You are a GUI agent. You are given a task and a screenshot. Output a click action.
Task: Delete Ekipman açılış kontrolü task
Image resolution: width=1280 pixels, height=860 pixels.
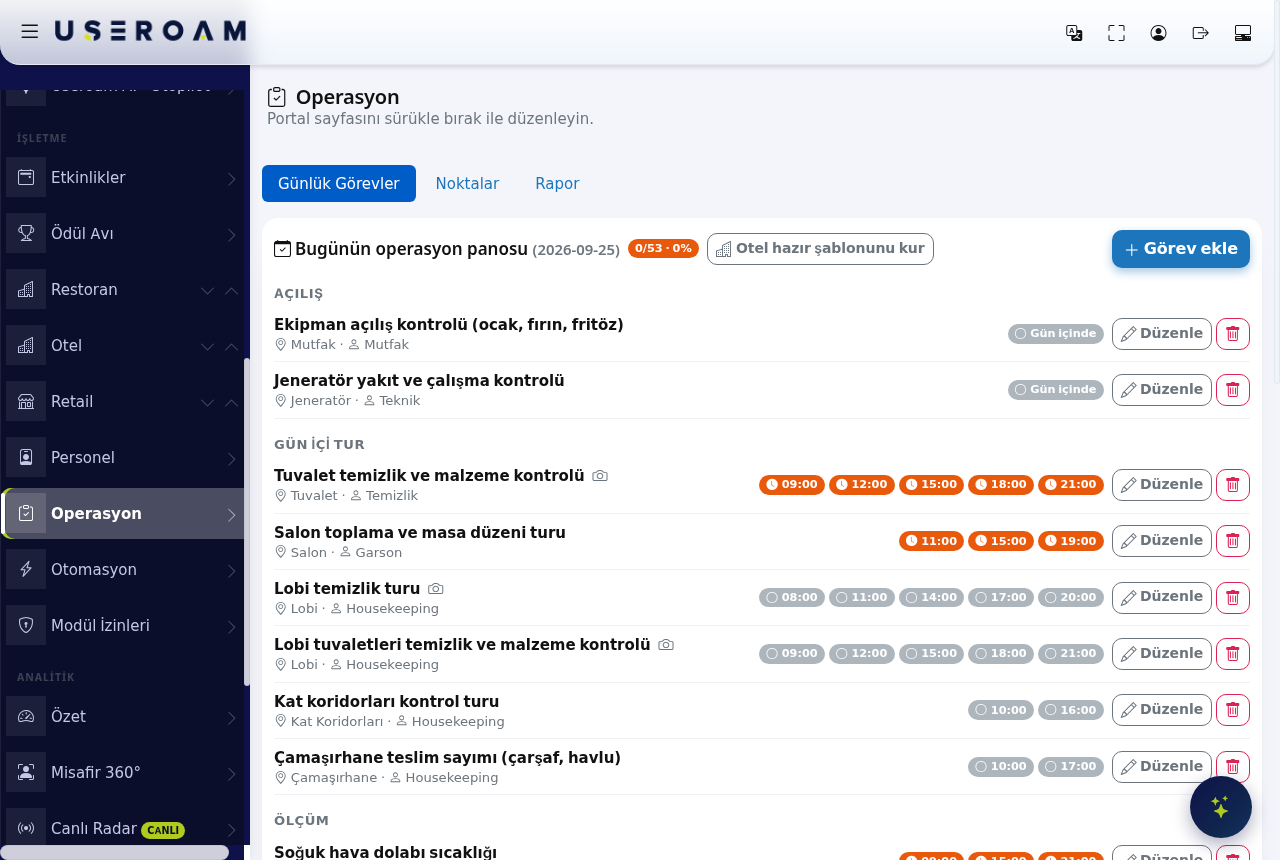point(1232,334)
